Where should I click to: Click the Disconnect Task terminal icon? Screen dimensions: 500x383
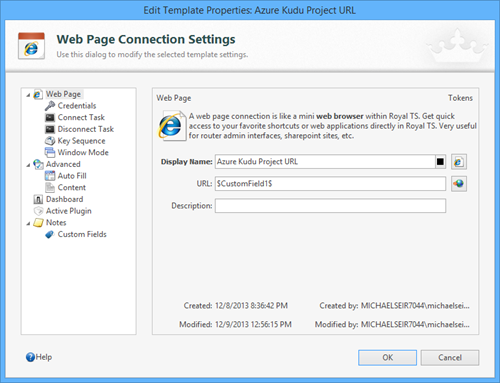click(x=50, y=129)
